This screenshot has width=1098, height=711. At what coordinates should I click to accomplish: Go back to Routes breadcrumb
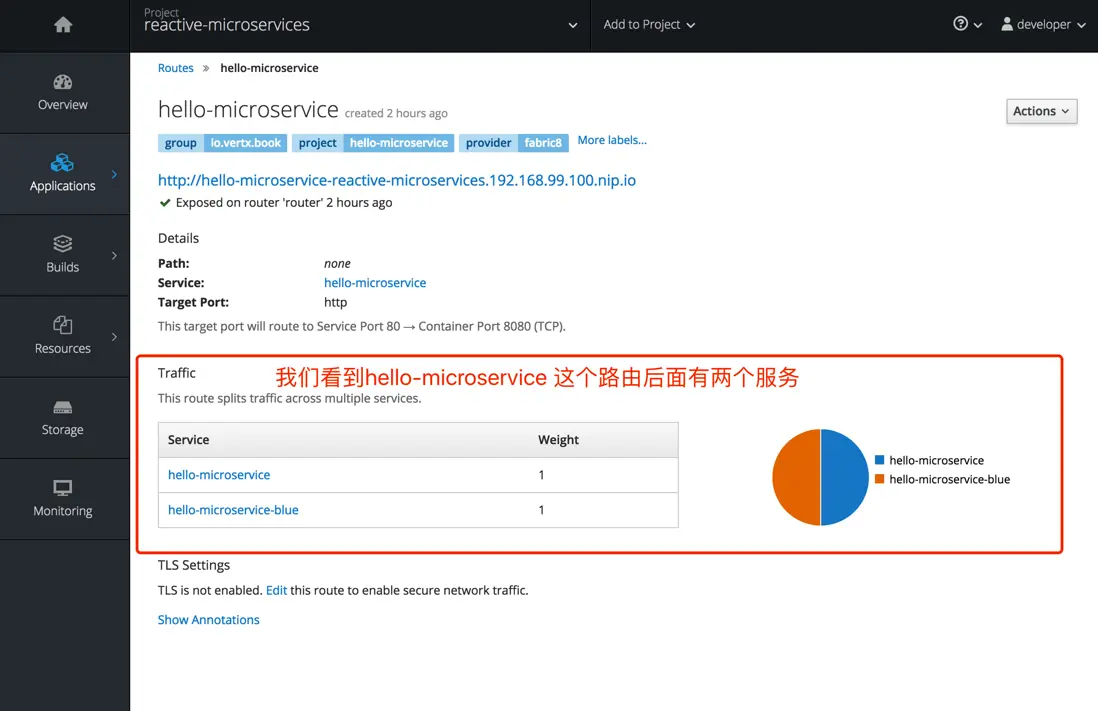pyautogui.click(x=176, y=68)
